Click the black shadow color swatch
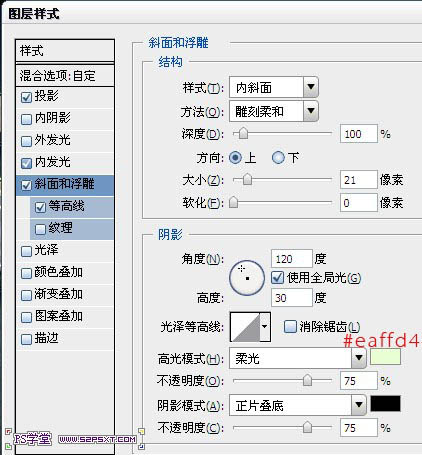 [x=385, y=404]
